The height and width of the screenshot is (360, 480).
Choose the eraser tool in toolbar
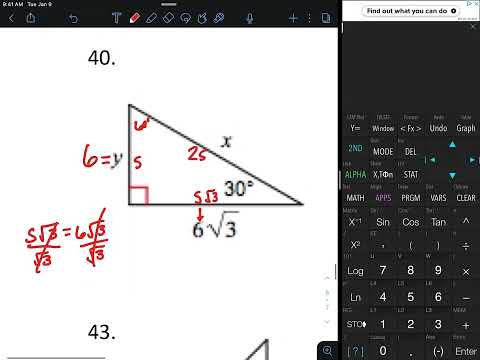[x=168, y=18]
